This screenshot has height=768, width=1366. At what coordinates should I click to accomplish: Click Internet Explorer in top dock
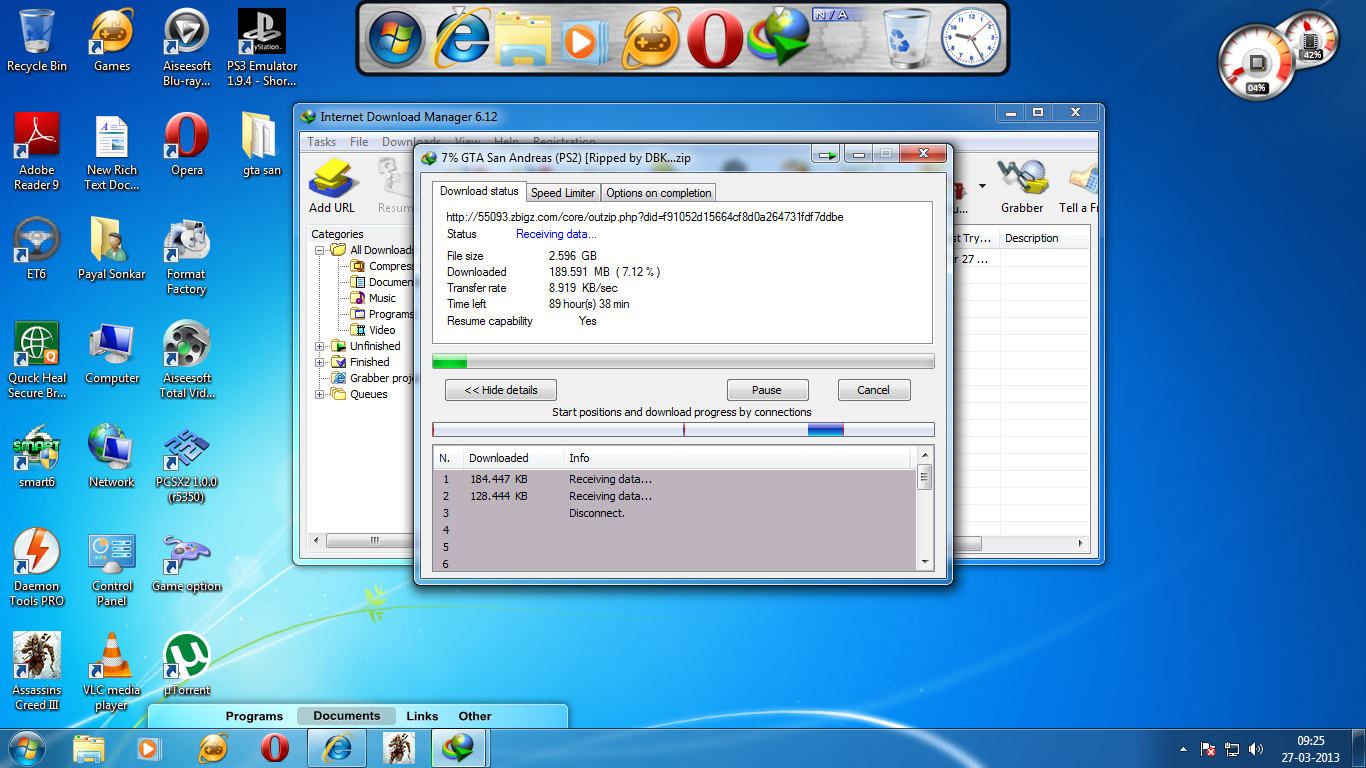(x=460, y=40)
